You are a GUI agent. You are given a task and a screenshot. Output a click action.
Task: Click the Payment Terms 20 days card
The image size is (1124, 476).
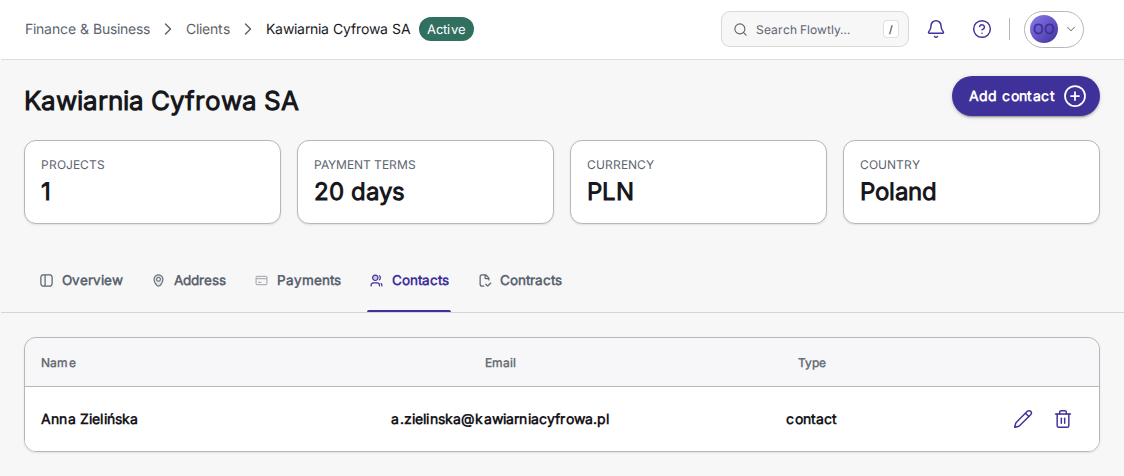pyautogui.click(x=425, y=182)
